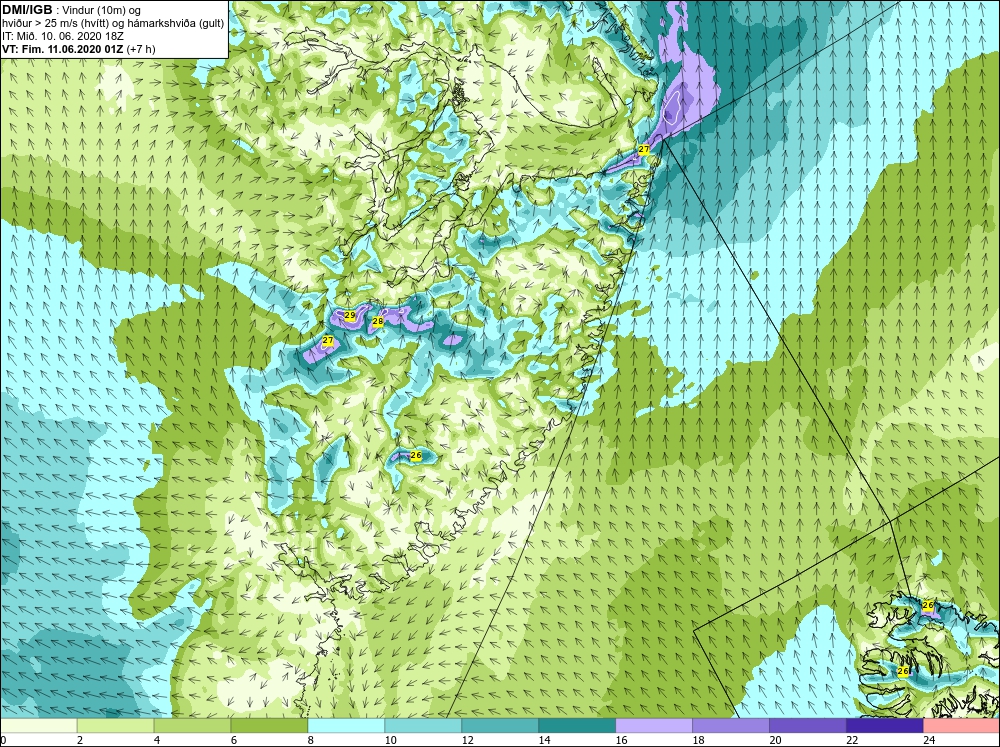Image resolution: width=1000 pixels, height=747 pixels.
Task: Click the 12–14 m/s teal legend swatch
Action: 500,726
